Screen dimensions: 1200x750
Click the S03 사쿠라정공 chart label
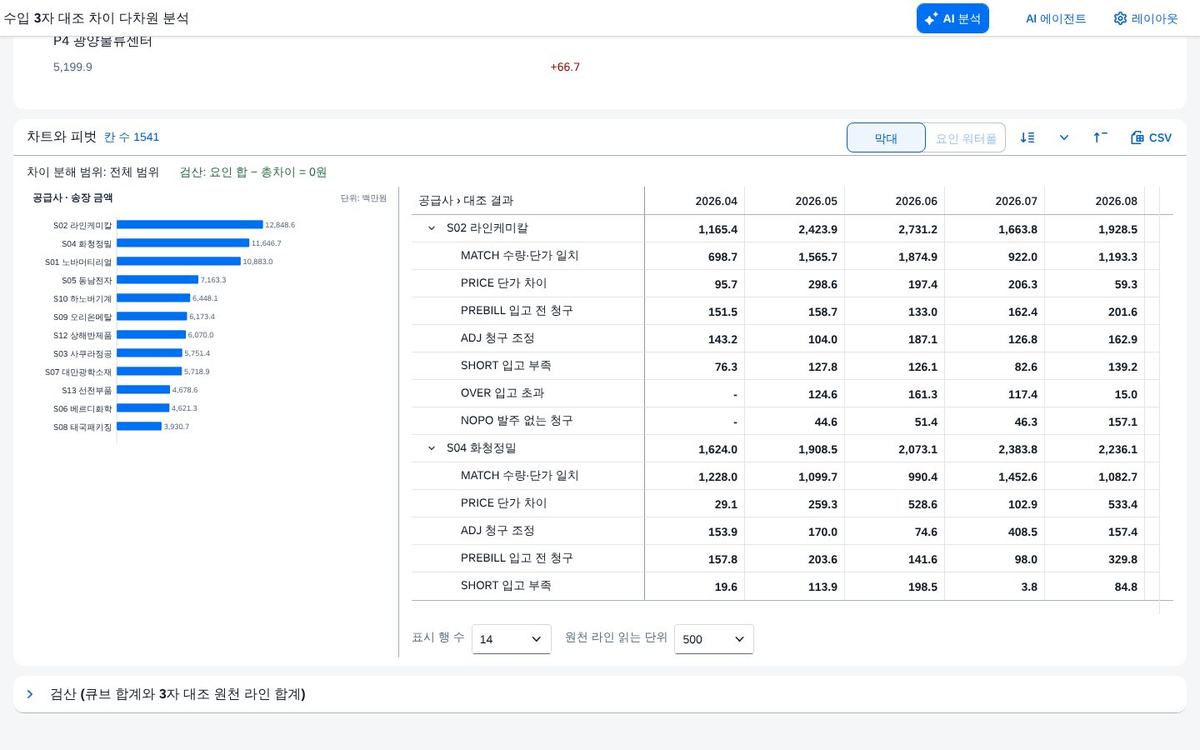83,354
